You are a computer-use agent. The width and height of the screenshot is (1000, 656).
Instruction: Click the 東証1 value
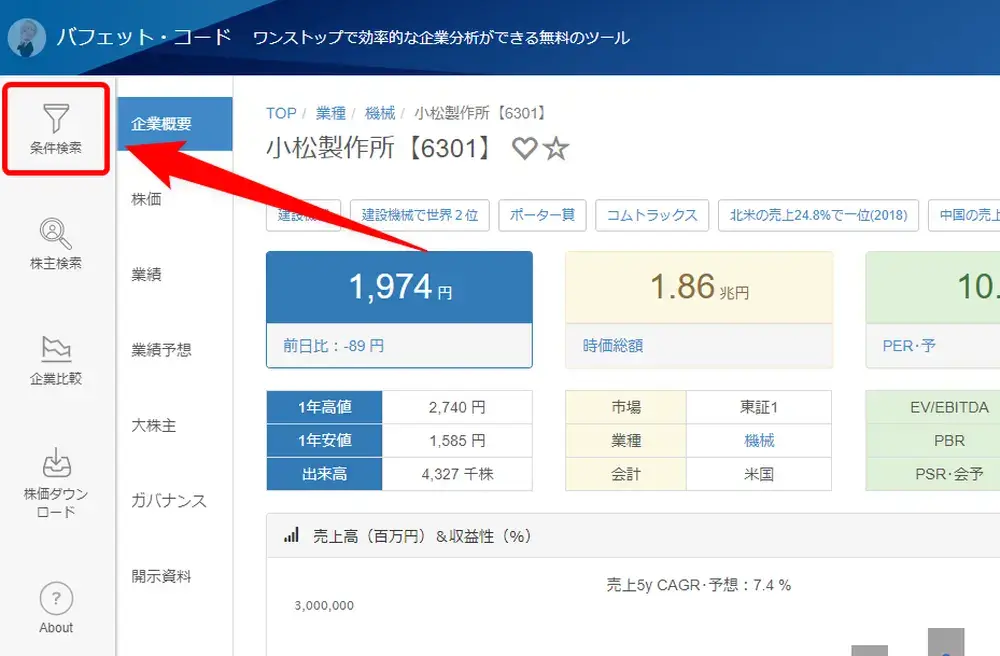click(759, 407)
